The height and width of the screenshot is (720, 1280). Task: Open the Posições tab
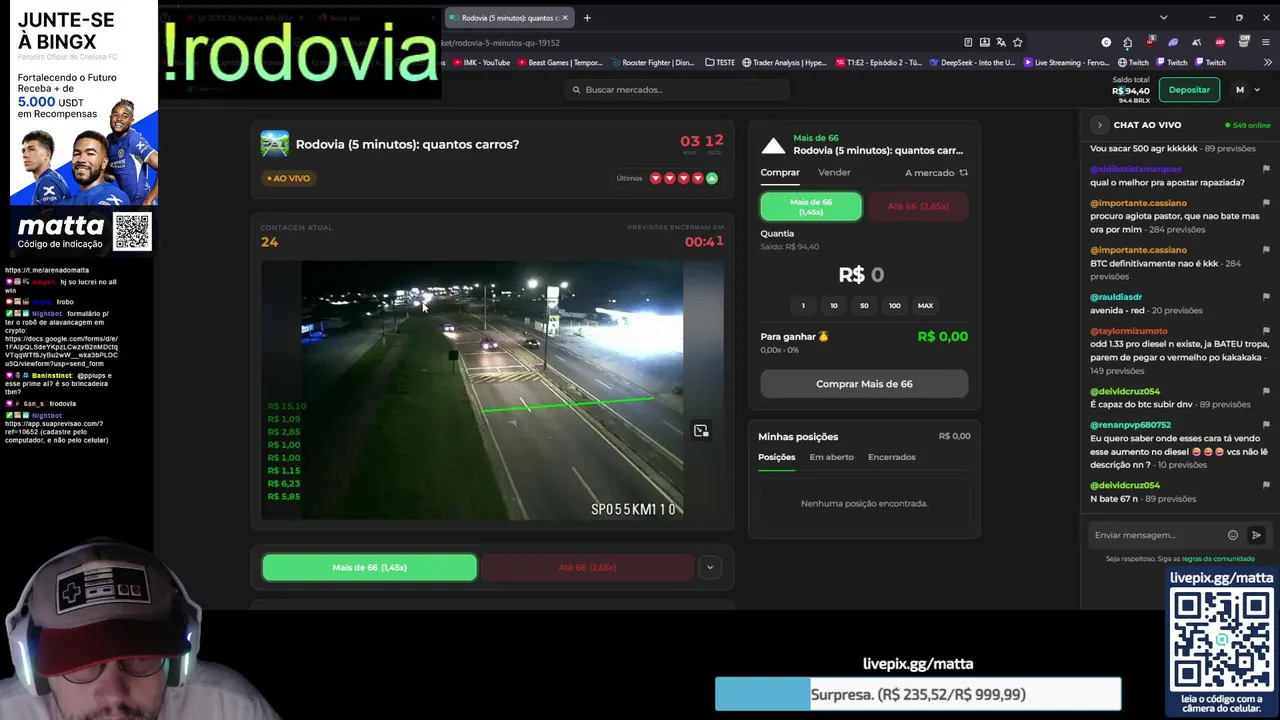pos(777,457)
